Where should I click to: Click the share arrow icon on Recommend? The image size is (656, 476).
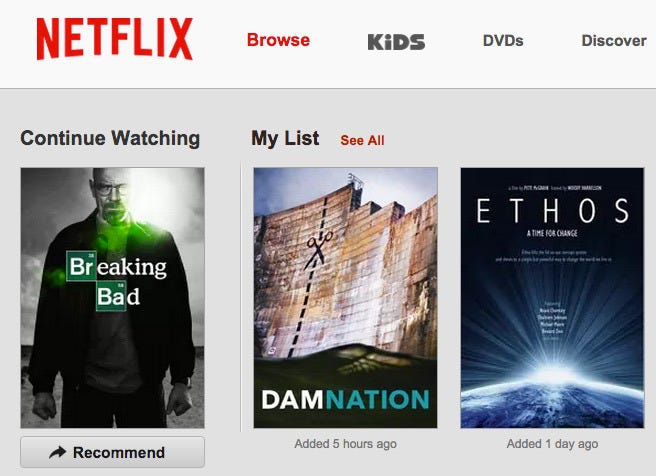tap(57, 452)
